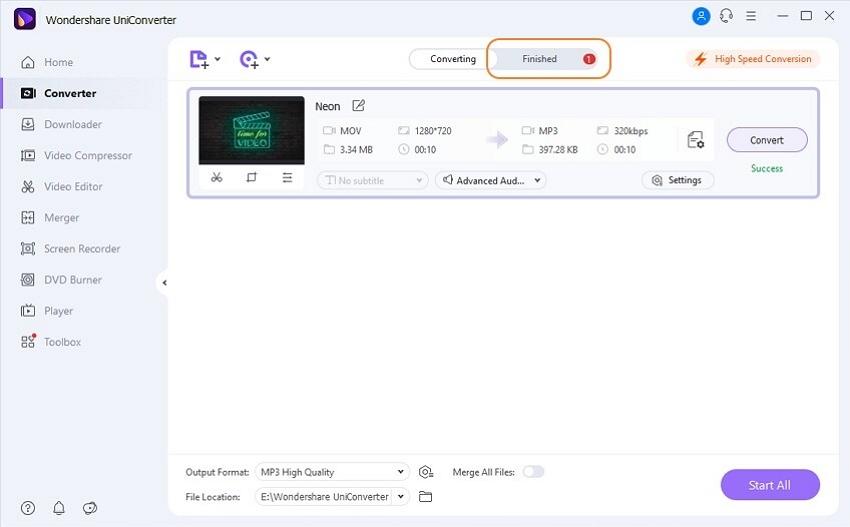Open the customer support headset icon
The width and height of the screenshot is (850, 527).
coord(726,16)
